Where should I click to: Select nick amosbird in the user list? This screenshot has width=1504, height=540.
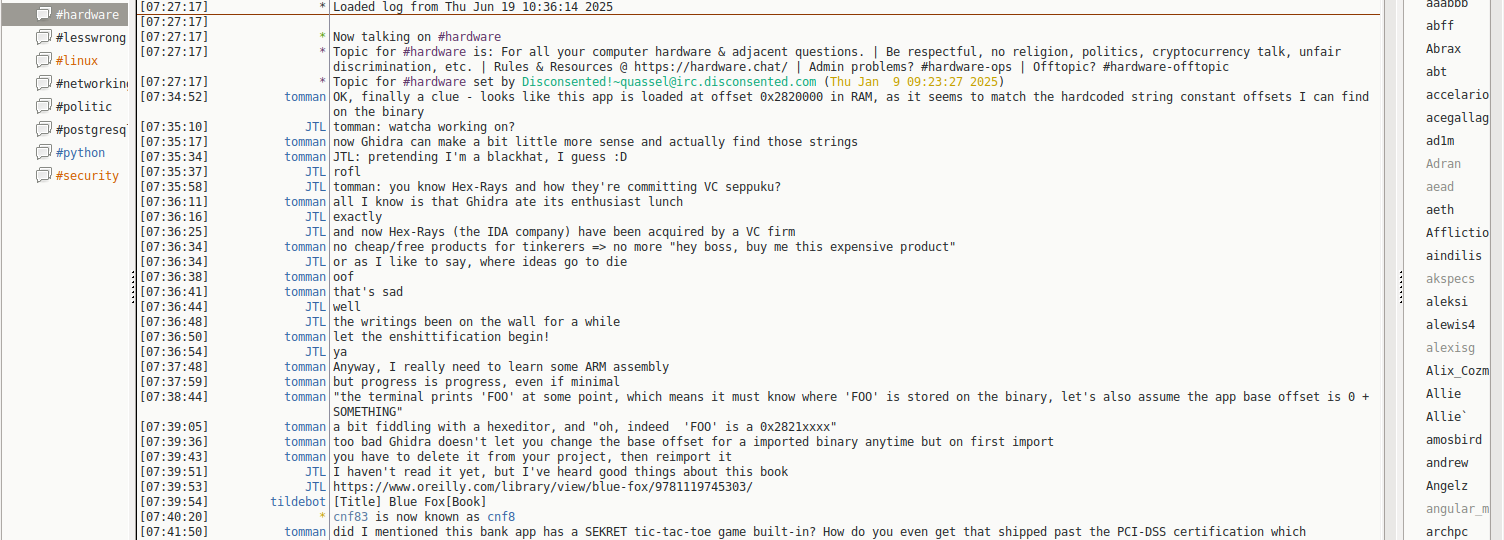[1447, 440]
